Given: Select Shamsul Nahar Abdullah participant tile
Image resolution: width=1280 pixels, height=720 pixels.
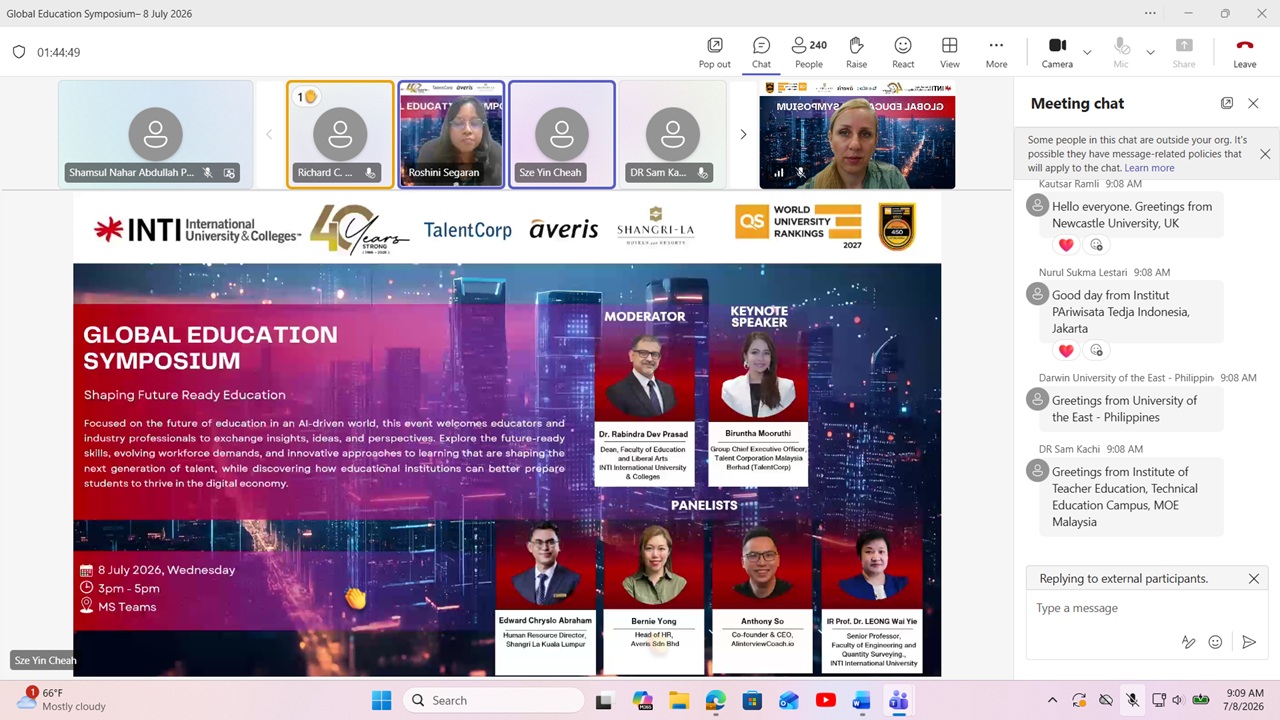Looking at the screenshot, I should tap(155, 134).
